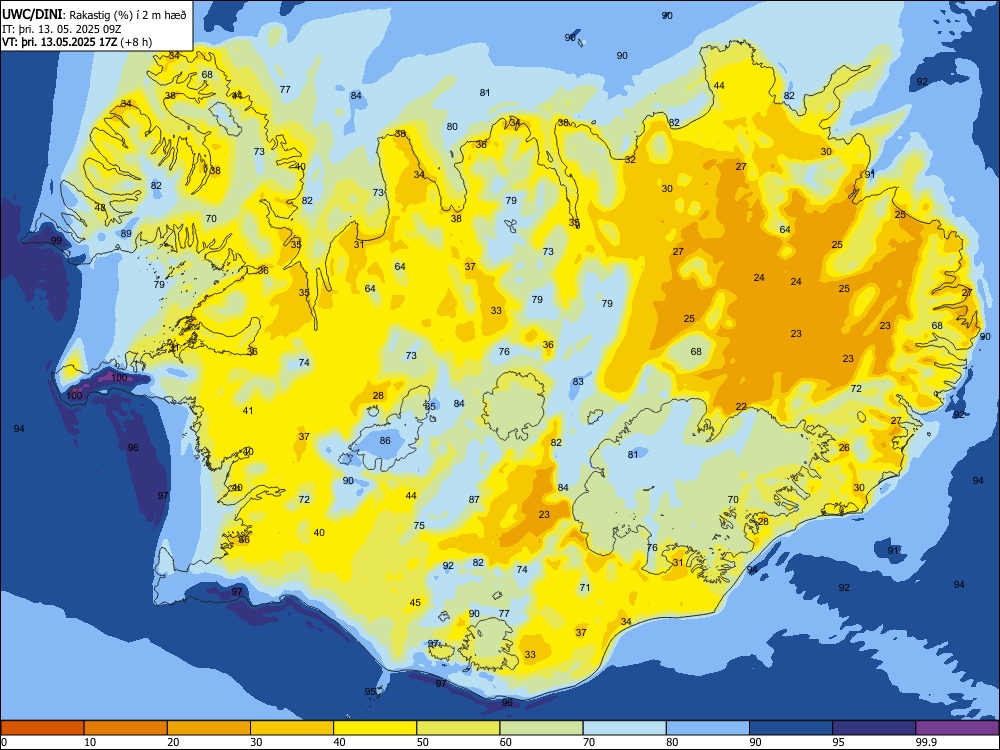
Task: Click the purple legend swatch above 99.9
Action: [x=957, y=728]
